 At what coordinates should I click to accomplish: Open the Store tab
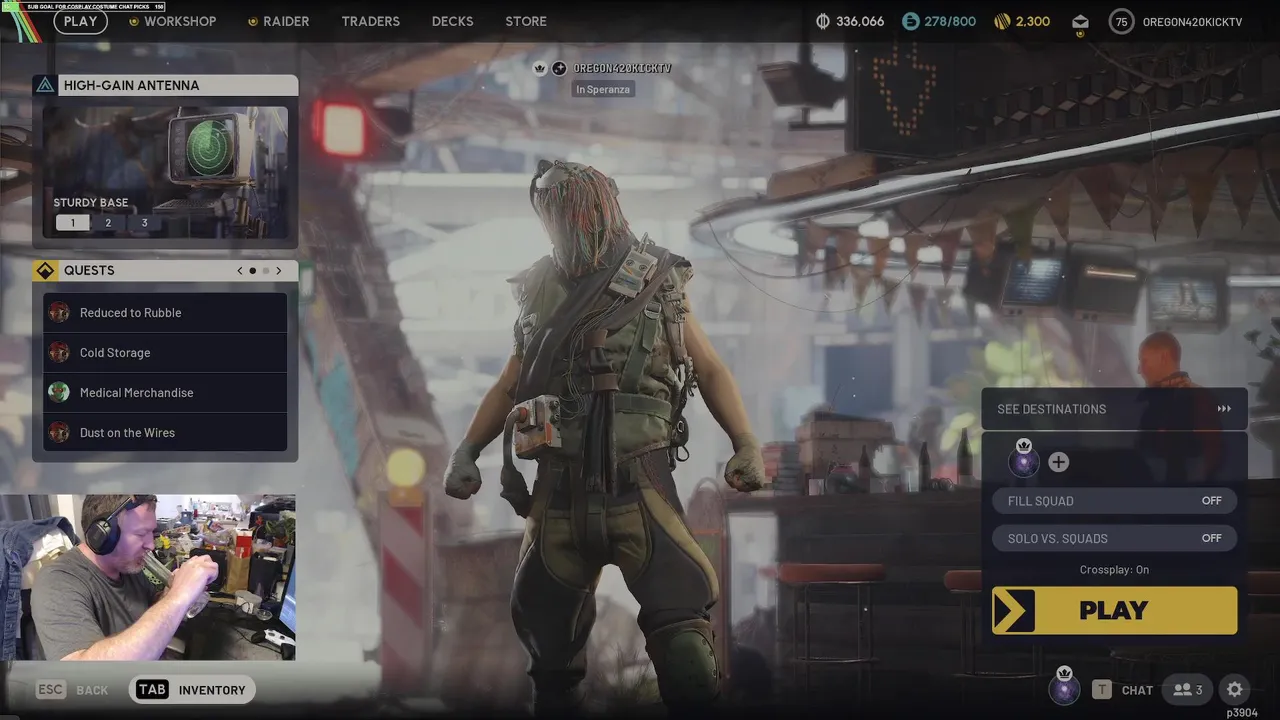tap(526, 21)
